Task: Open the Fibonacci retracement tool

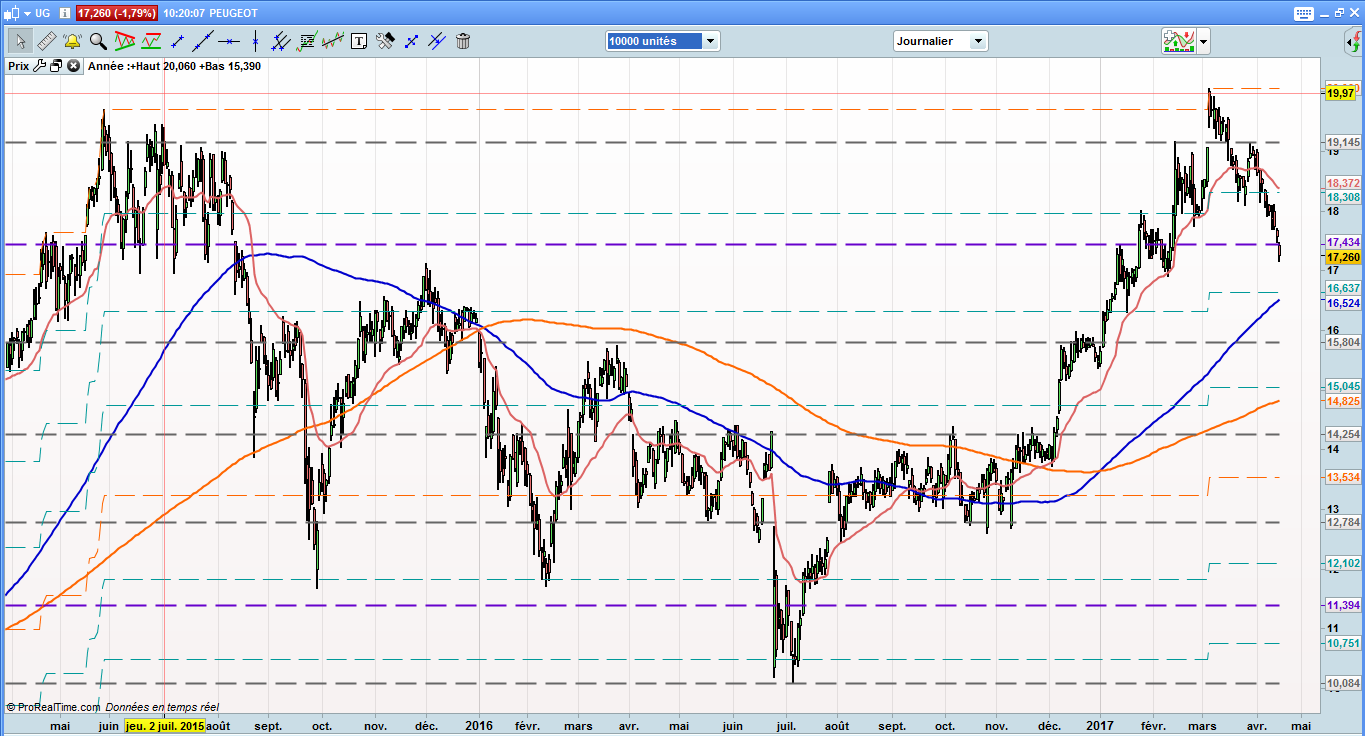Action: (307, 41)
